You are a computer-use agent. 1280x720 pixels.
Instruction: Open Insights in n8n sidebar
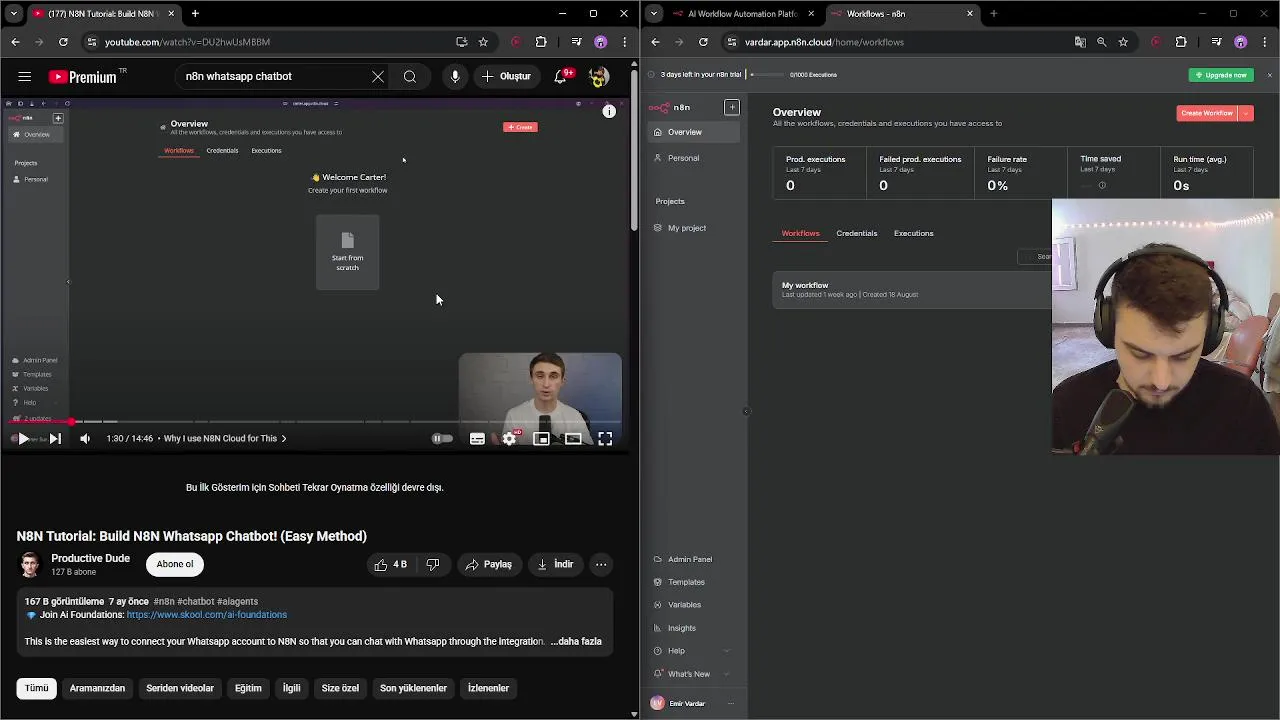pos(694,628)
